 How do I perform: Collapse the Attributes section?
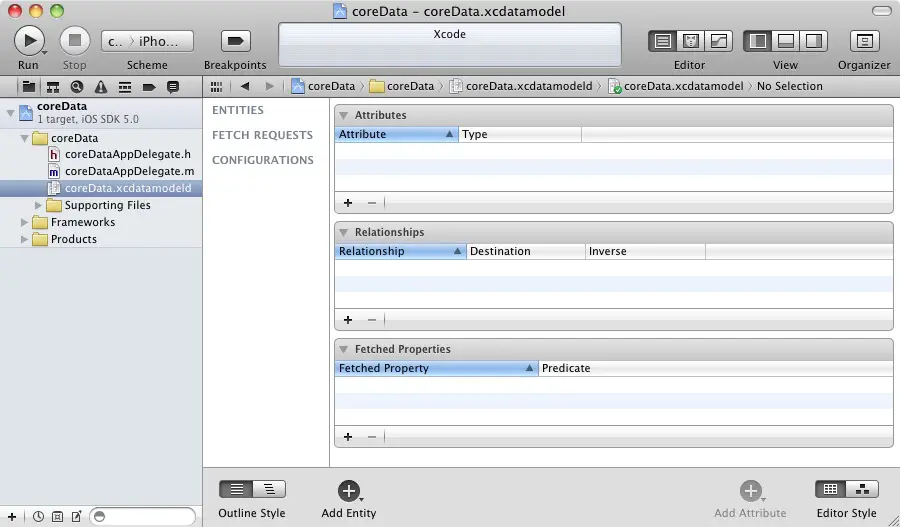[343, 115]
